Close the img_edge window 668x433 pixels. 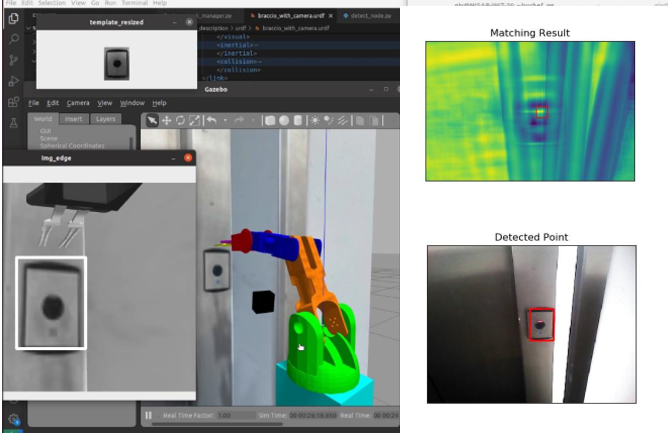[188, 158]
